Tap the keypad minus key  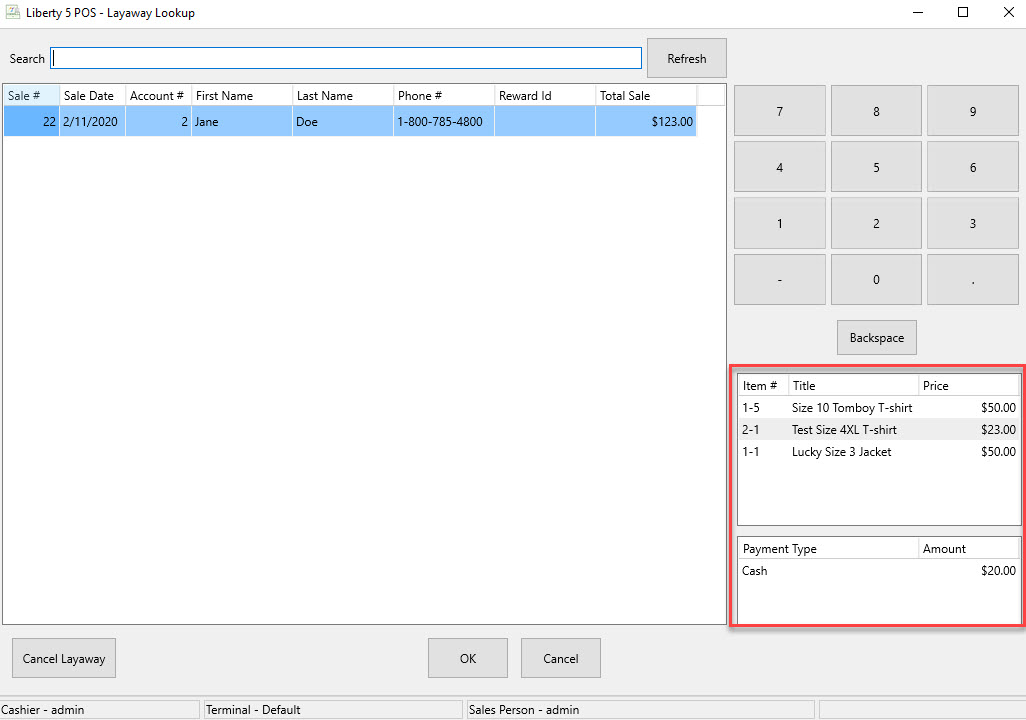point(779,280)
